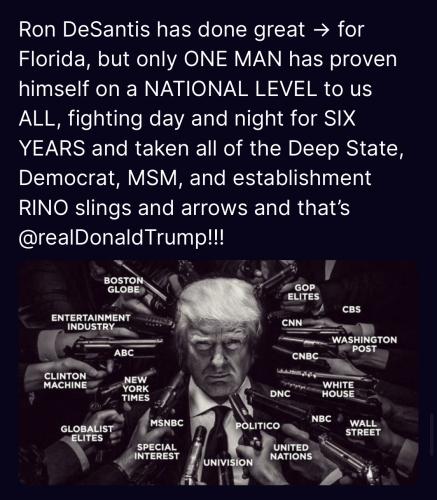
Task: Click the arrow symbol after 'great'
Action: click(x=321, y=30)
